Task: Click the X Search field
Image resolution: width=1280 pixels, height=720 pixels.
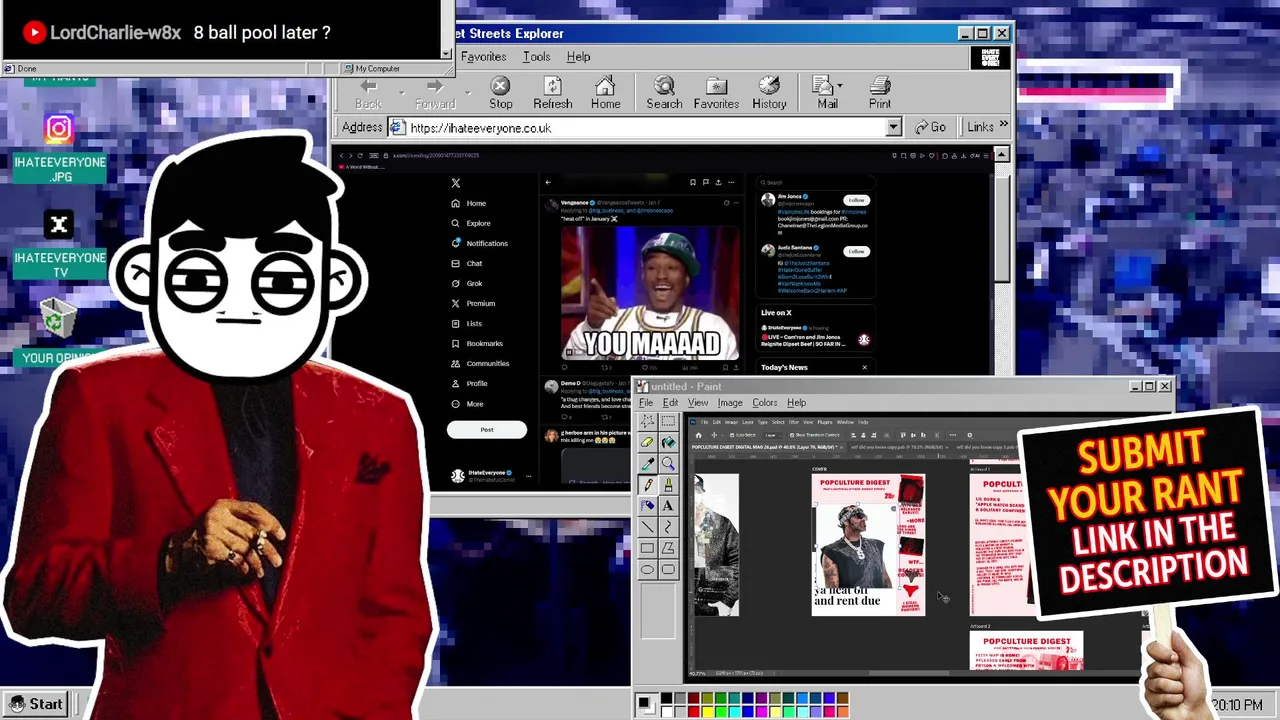Action: [815, 182]
